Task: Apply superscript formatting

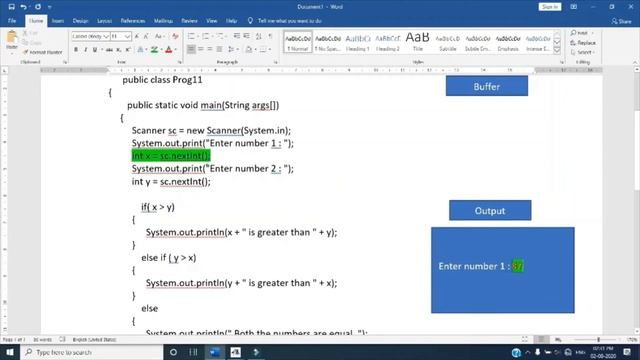Action: tap(127, 50)
